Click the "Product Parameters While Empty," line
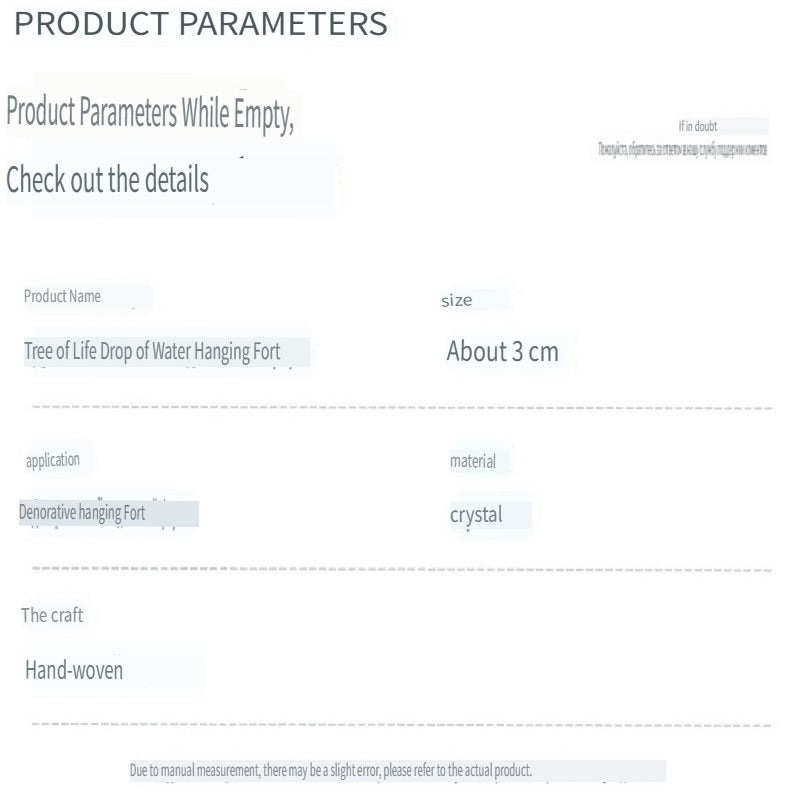The width and height of the screenshot is (800, 800). click(x=150, y=114)
